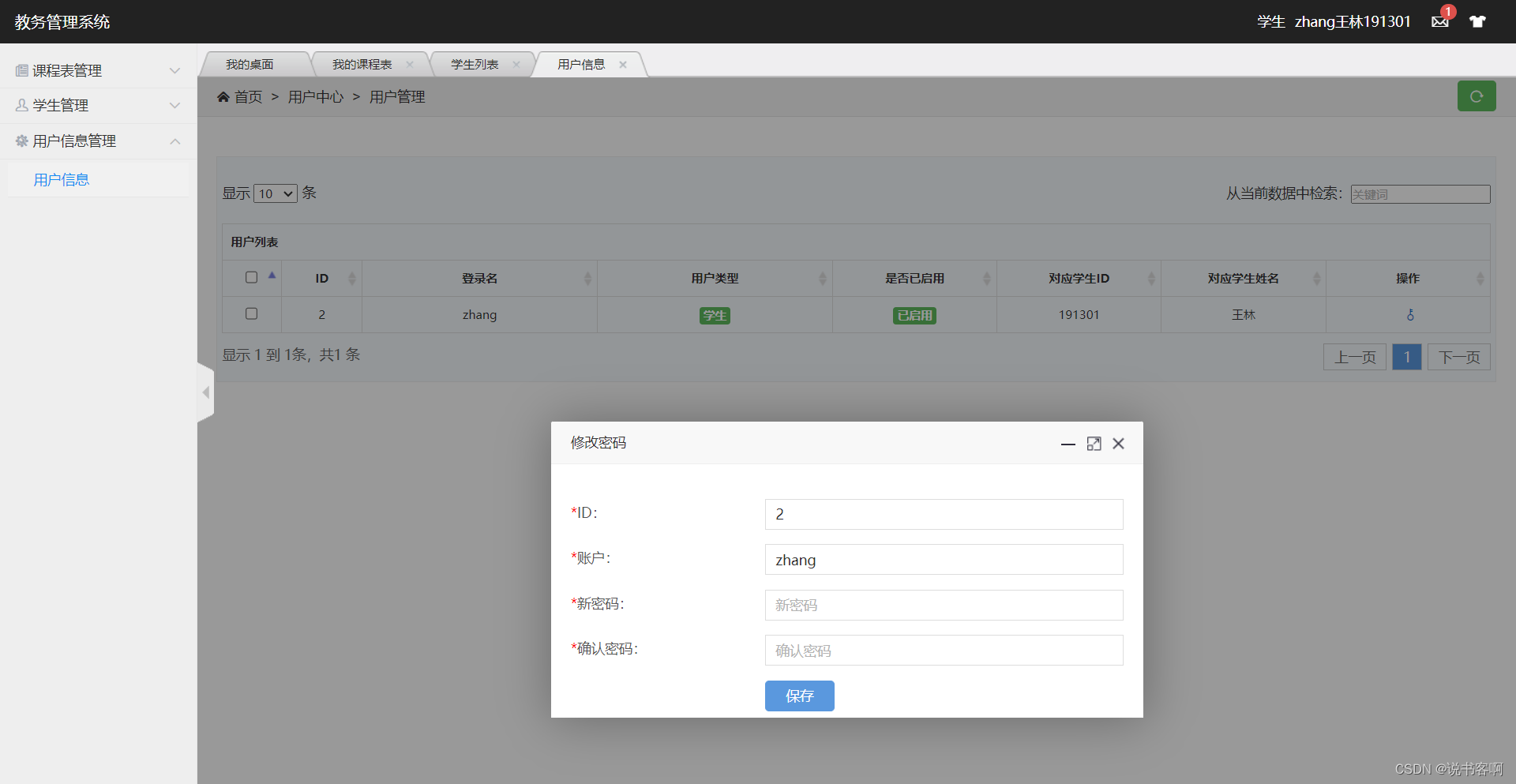Click the 用户信息管理 gear icon
Viewport: 1516px width, 784px height.
pyautogui.click(x=21, y=141)
